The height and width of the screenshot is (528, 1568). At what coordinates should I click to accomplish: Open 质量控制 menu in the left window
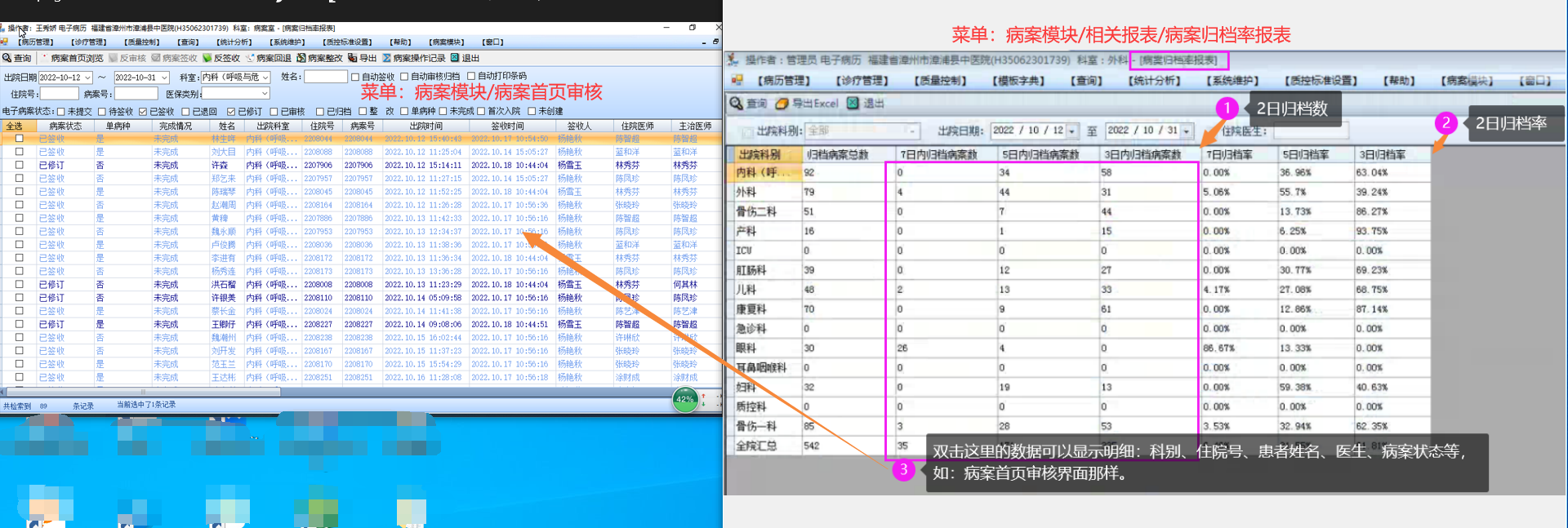coord(143,42)
